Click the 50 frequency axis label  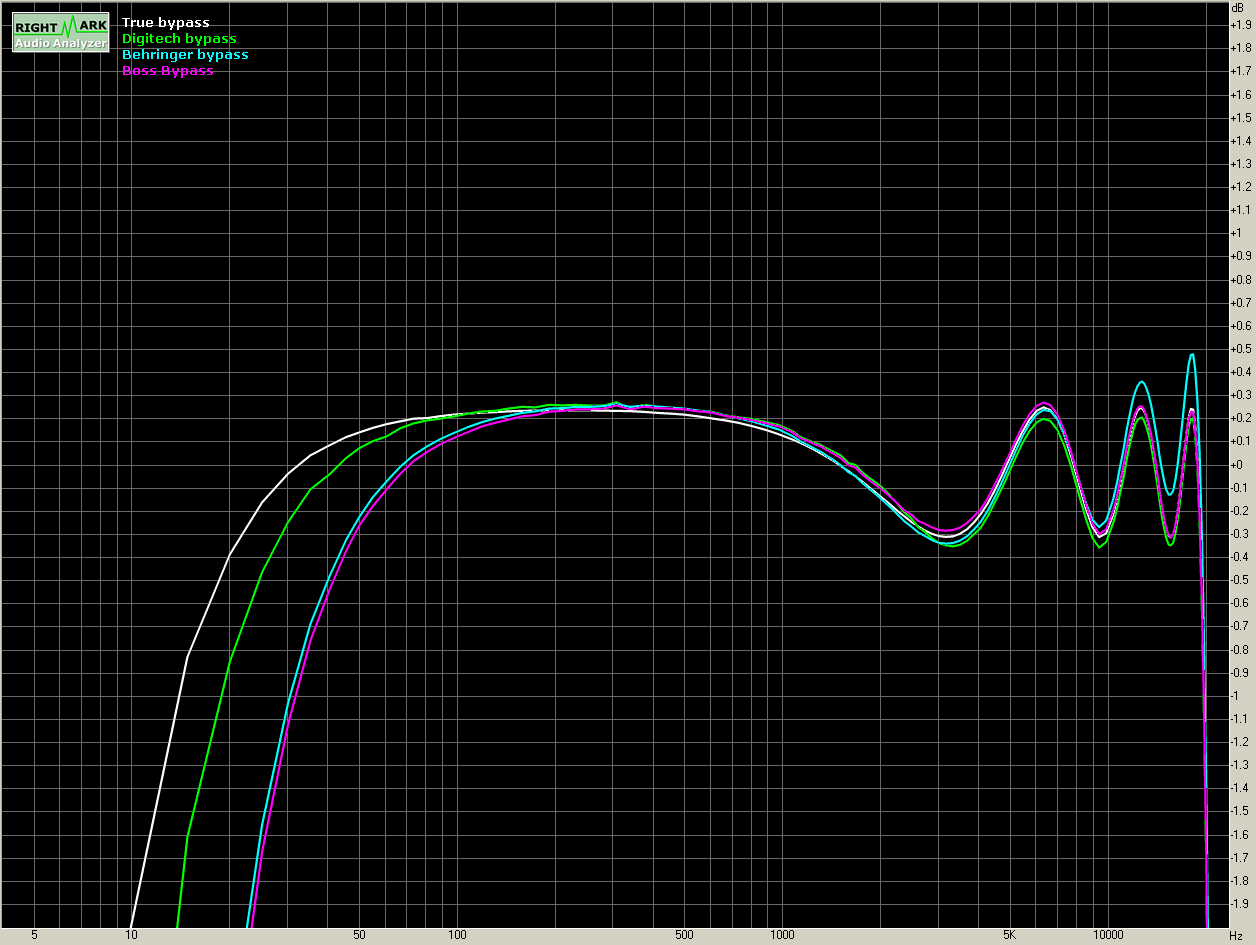tap(358, 935)
